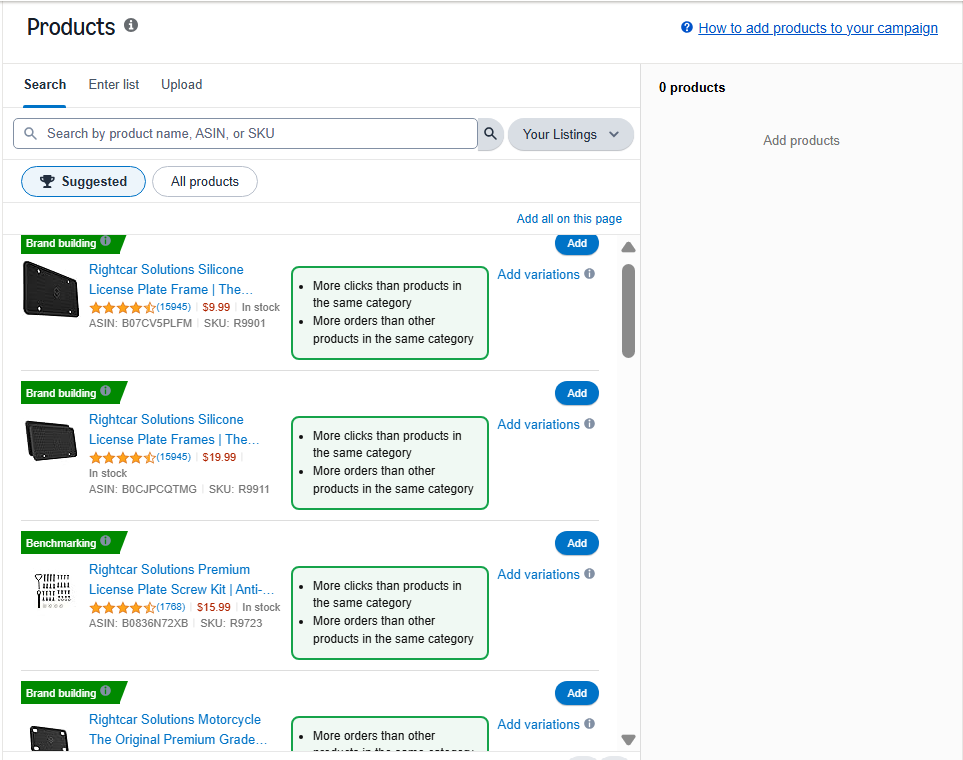Click the product search input field
This screenshot has height=760, width=963.
click(245, 133)
